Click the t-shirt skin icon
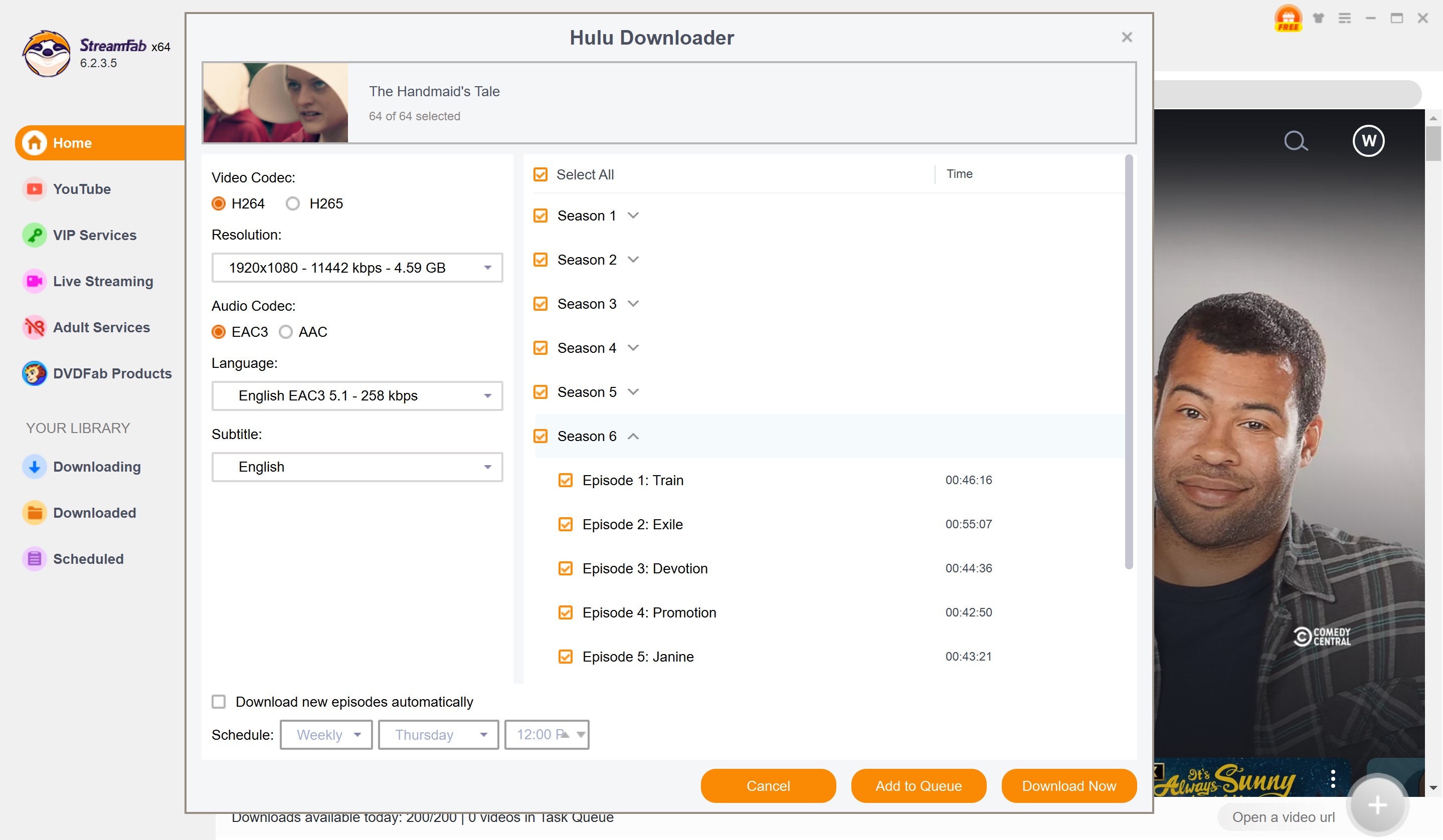This screenshot has height=840, width=1443. pos(1318,19)
